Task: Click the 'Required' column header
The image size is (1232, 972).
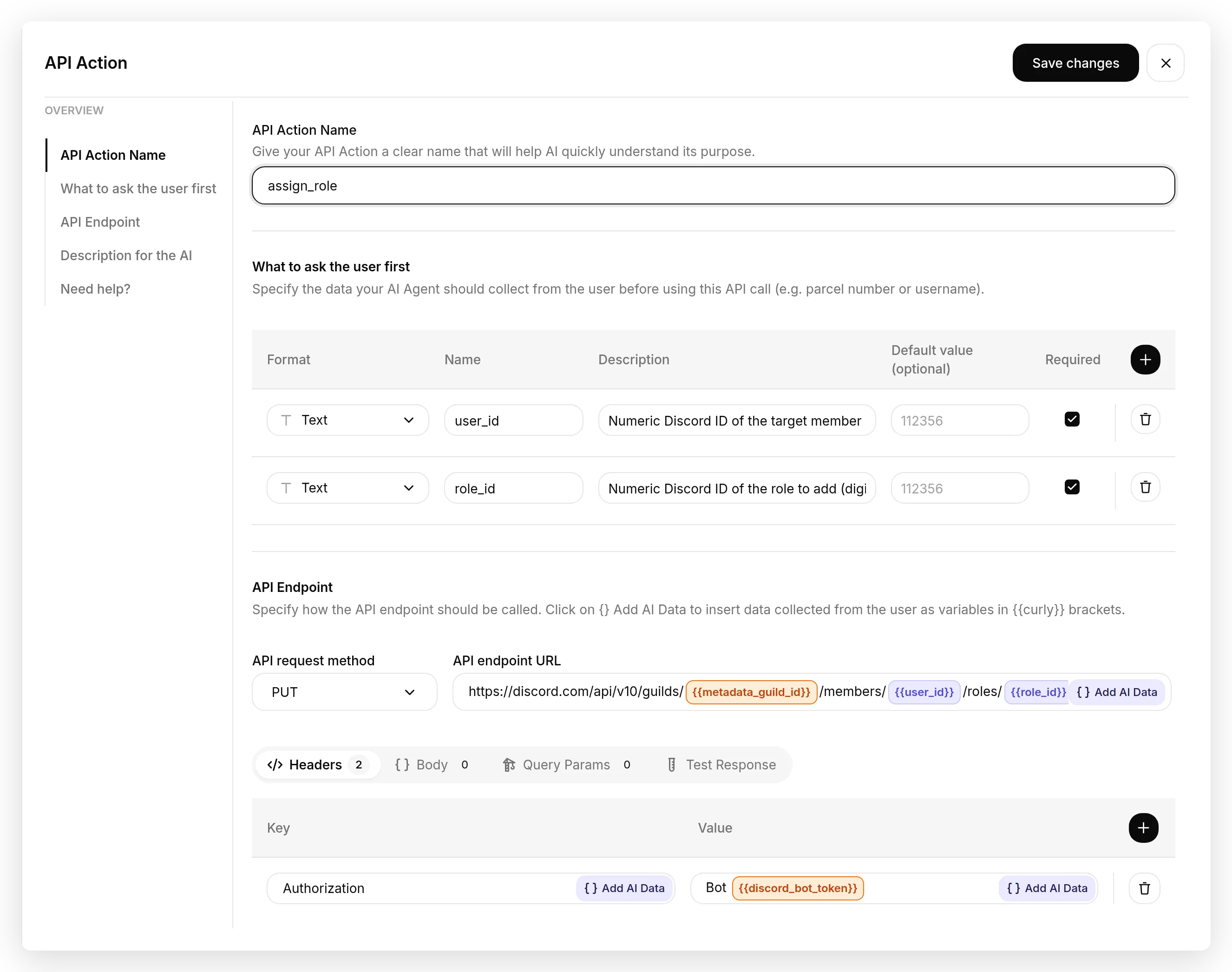Action: click(1073, 360)
